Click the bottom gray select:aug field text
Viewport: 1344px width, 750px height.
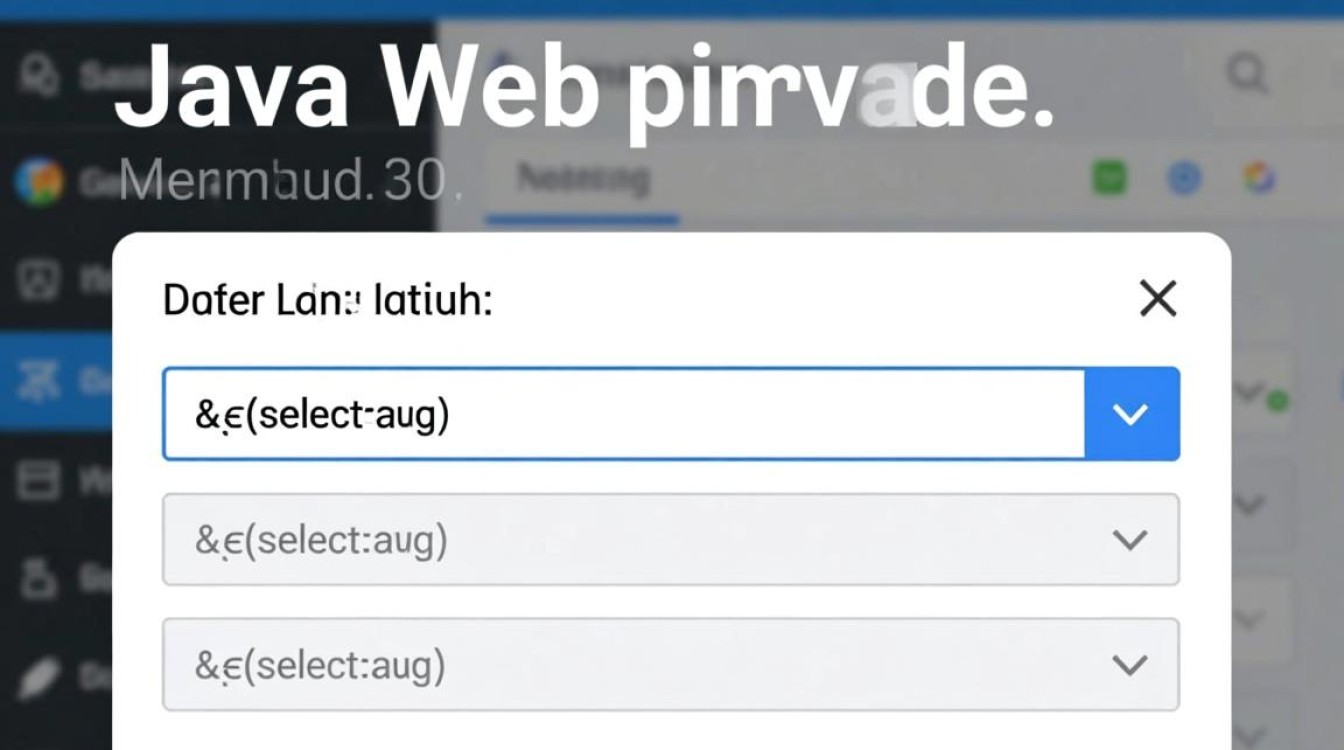[x=320, y=665]
